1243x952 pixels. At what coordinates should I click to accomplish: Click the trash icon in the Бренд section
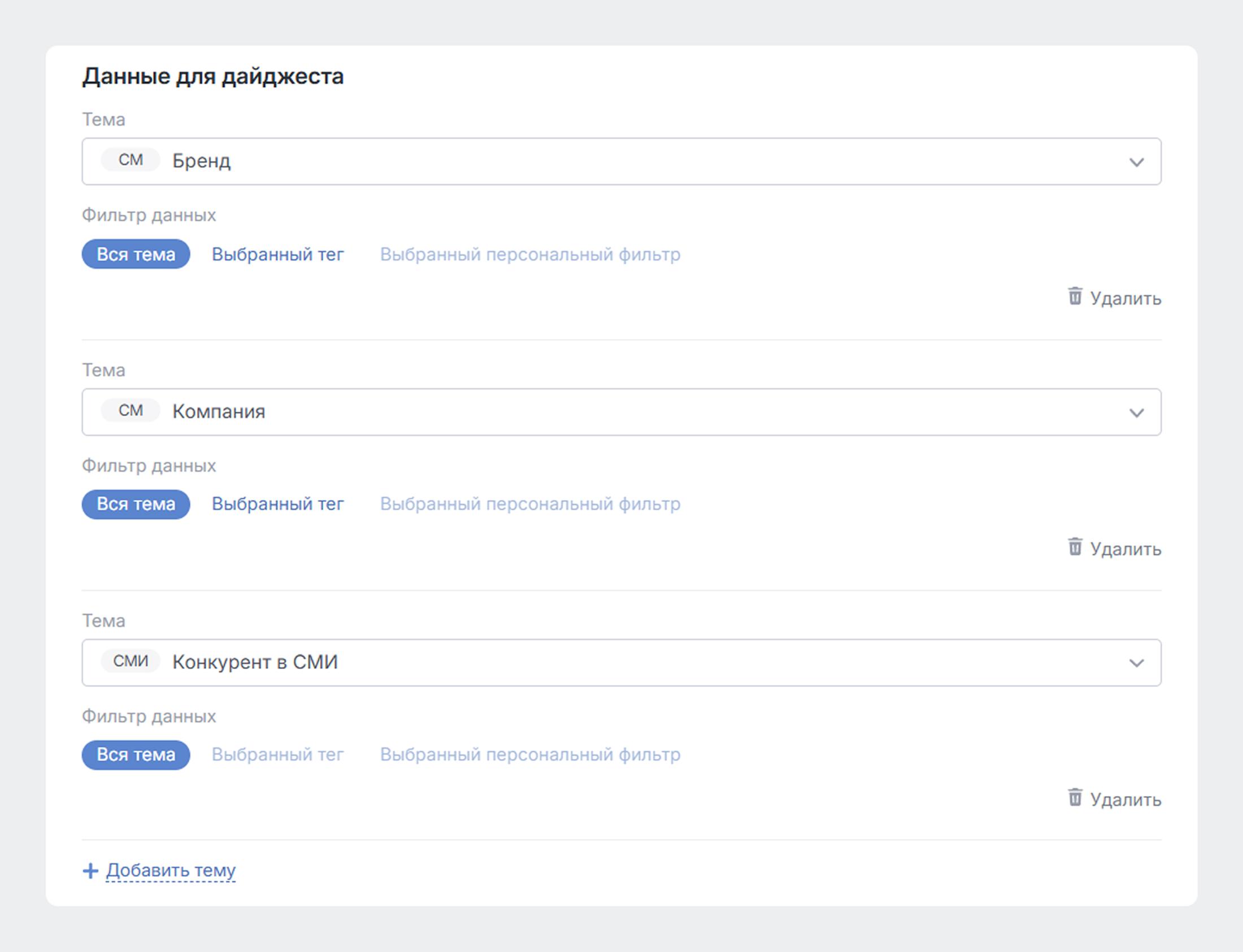pos(1075,296)
